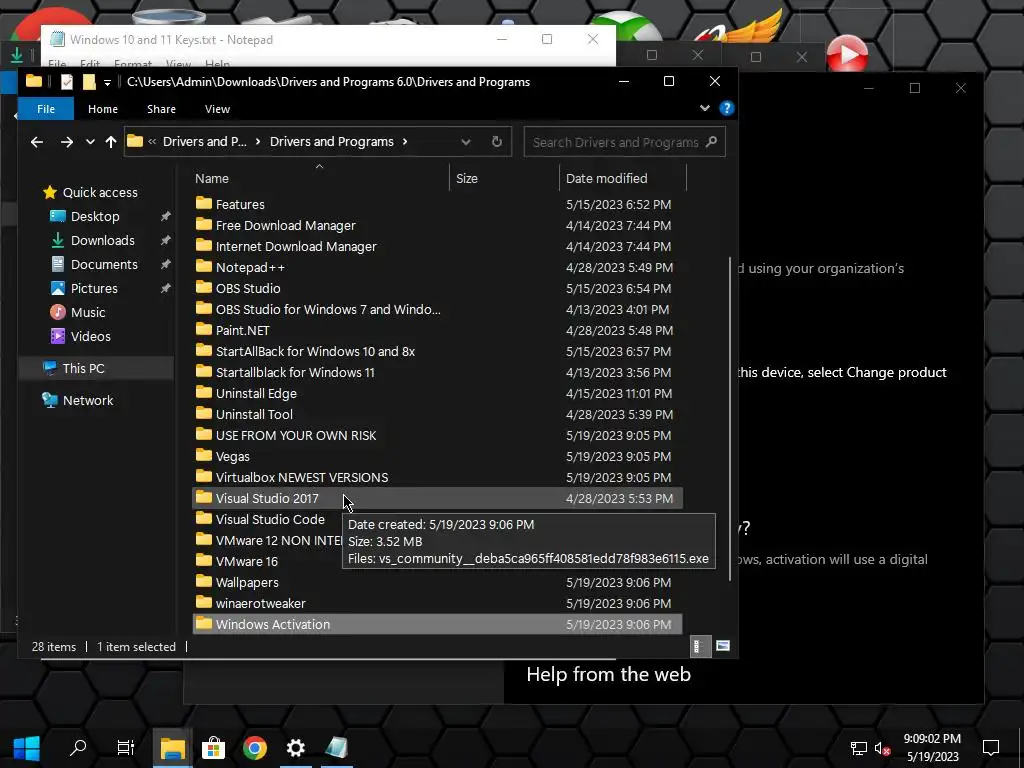Screen dimensions: 1024x768
Task: Open the File ribbon tab
Action: [46, 109]
